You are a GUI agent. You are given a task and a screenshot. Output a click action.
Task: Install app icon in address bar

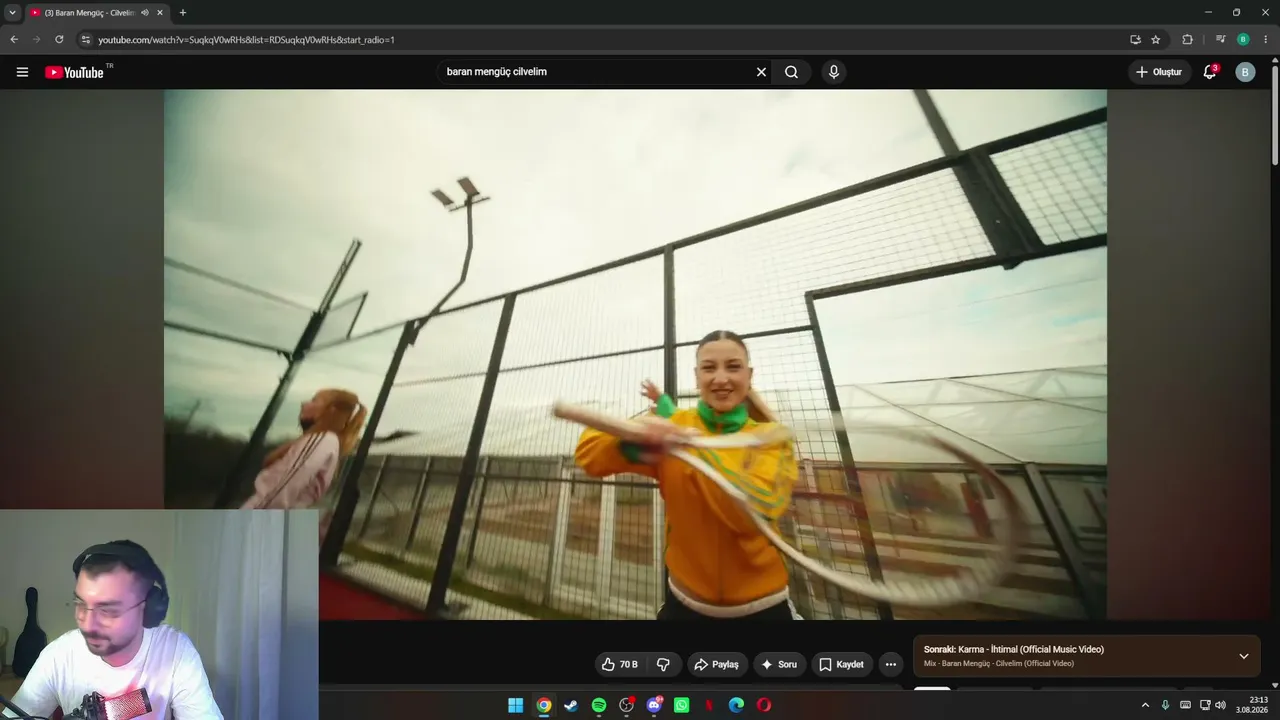tap(1135, 40)
